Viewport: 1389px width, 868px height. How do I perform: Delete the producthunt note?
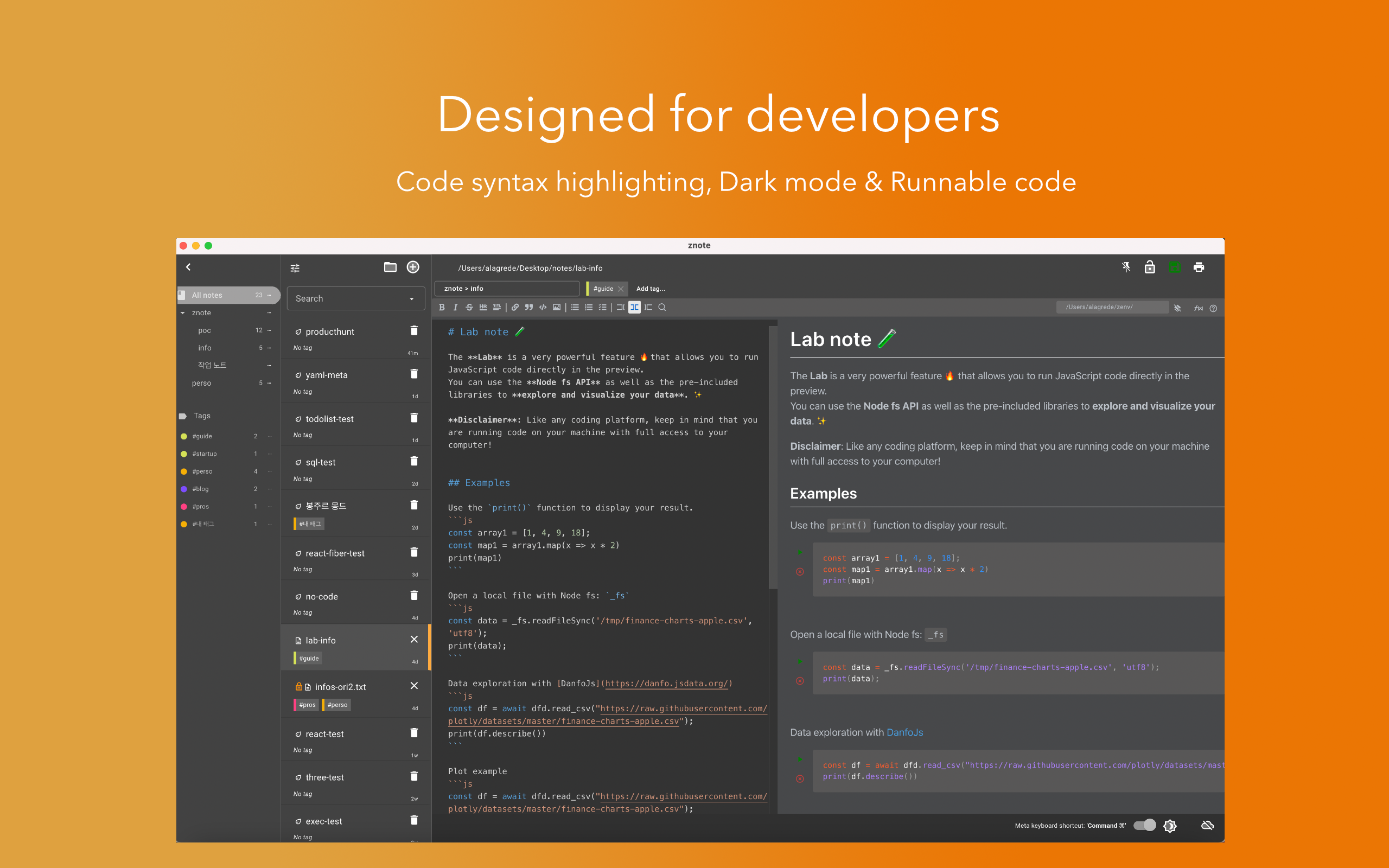pyautogui.click(x=414, y=330)
